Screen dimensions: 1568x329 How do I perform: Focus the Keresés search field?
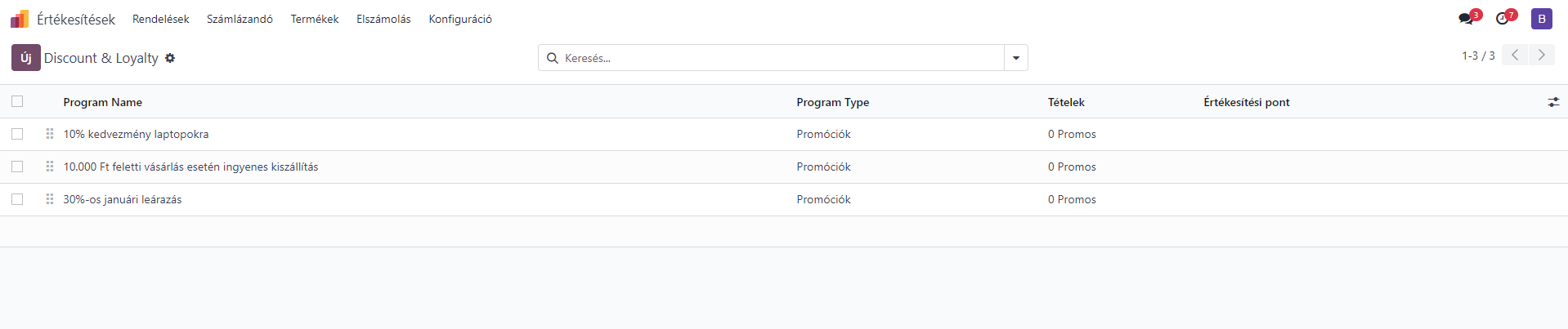pyautogui.click(x=781, y=58)
